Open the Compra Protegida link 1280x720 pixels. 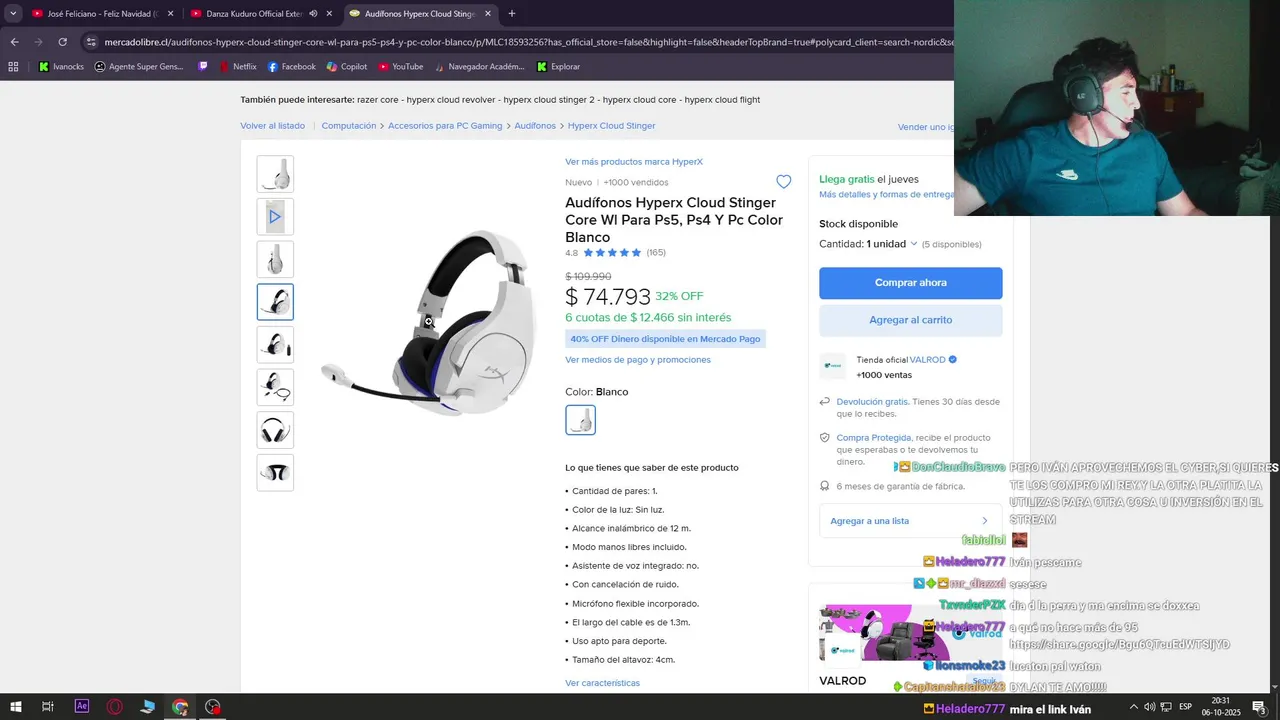pos(873,438)
